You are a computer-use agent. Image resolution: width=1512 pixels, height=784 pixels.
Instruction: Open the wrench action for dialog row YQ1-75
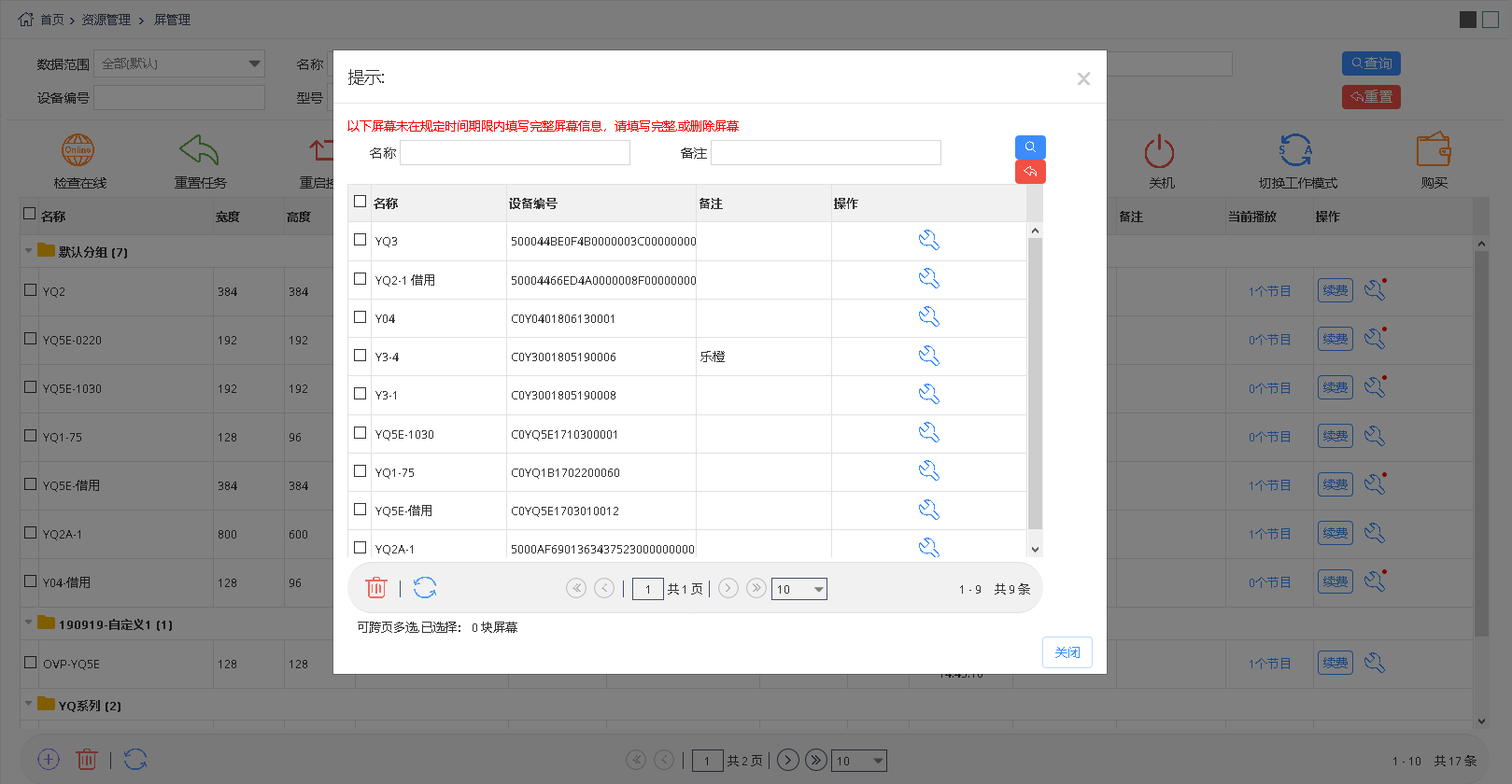pyautogui.click(x=928, y=470)
